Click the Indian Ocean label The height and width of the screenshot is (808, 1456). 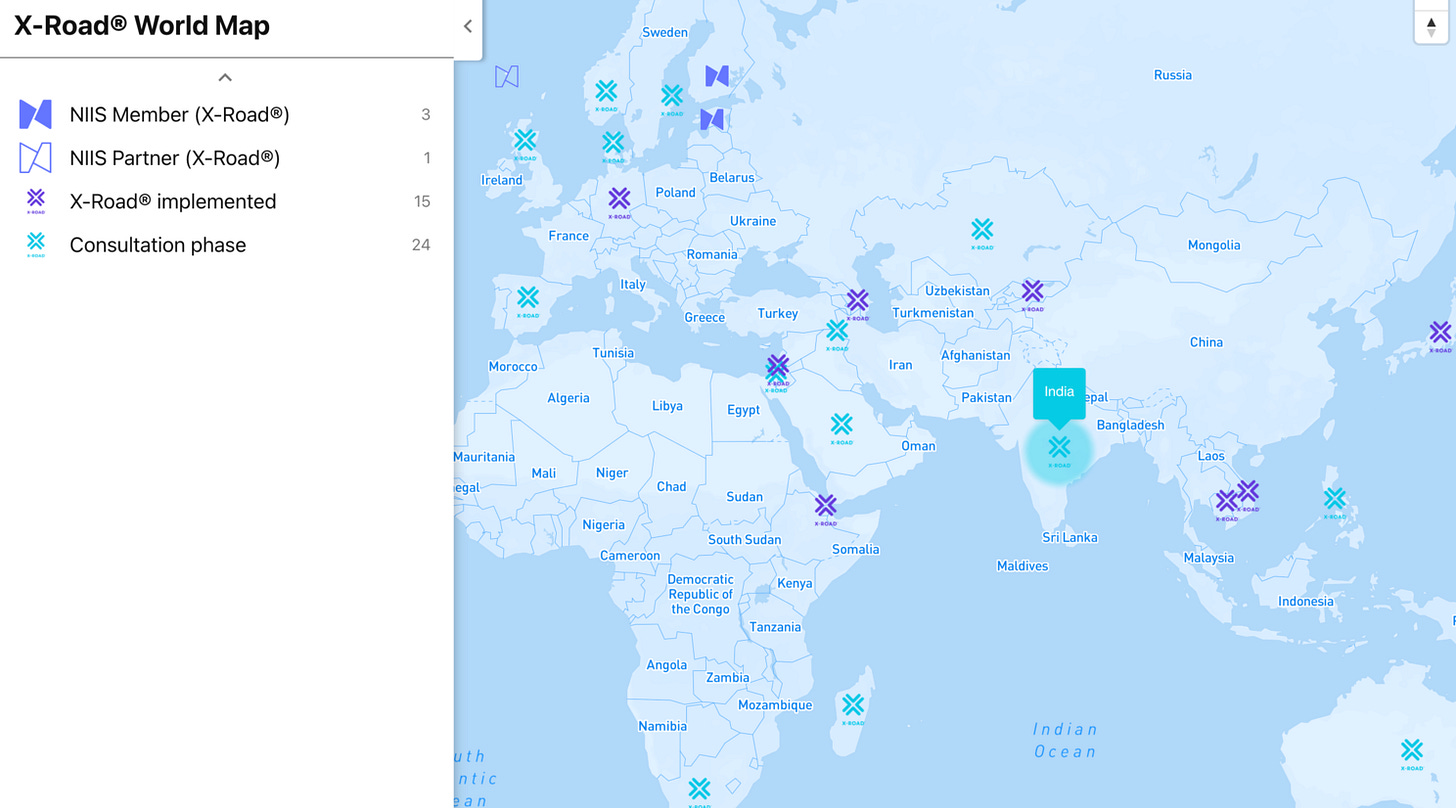coord(1065,741)
